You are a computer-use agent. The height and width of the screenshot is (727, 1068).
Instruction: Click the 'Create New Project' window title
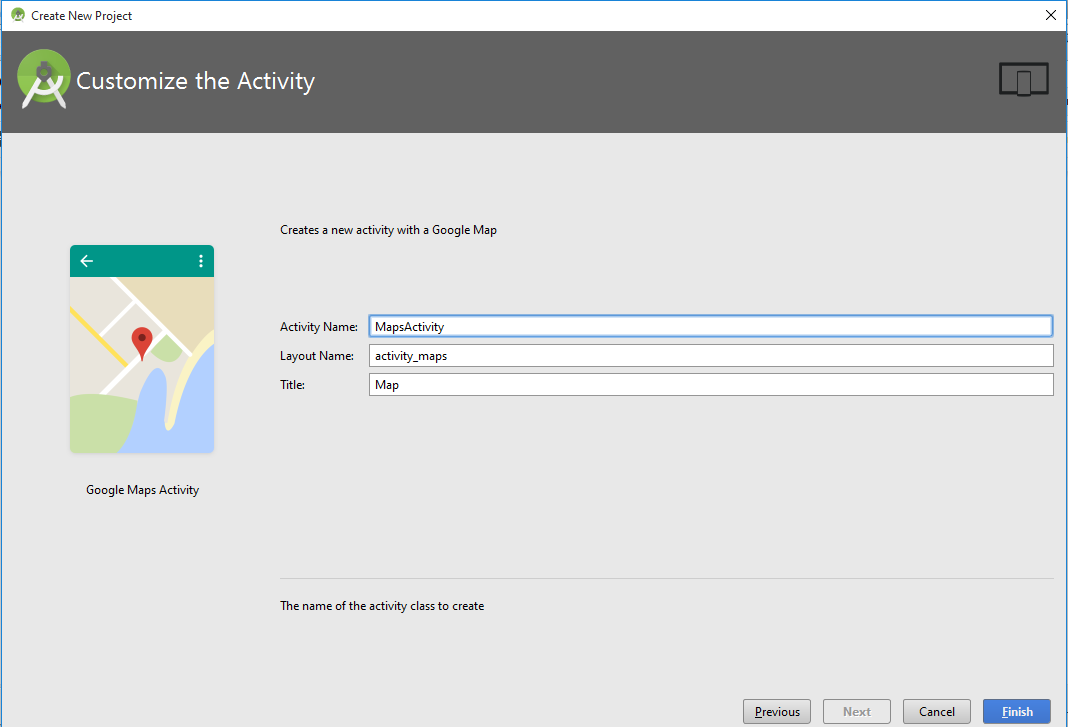(x=82, y=16)
